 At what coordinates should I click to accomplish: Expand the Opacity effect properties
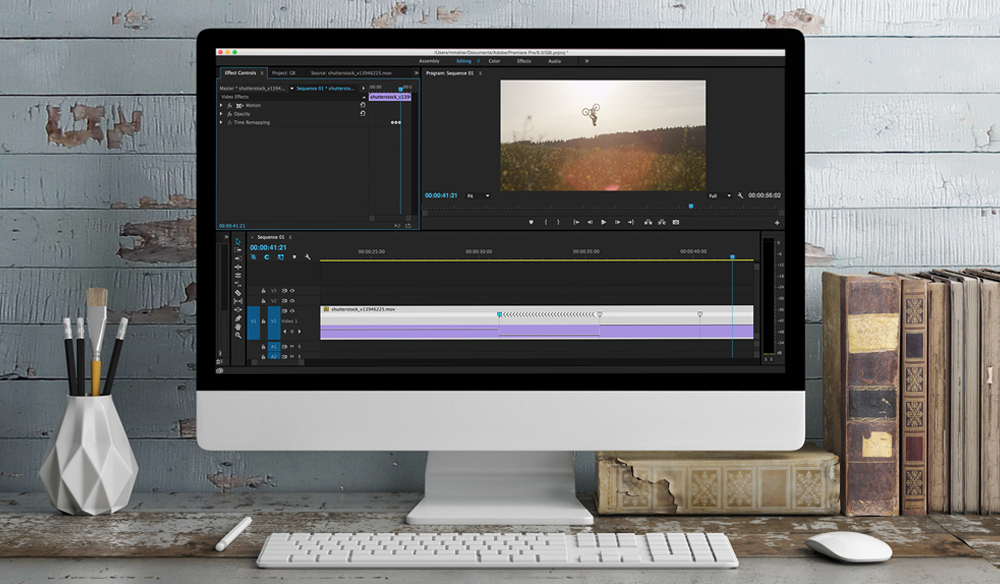[220, 114]
